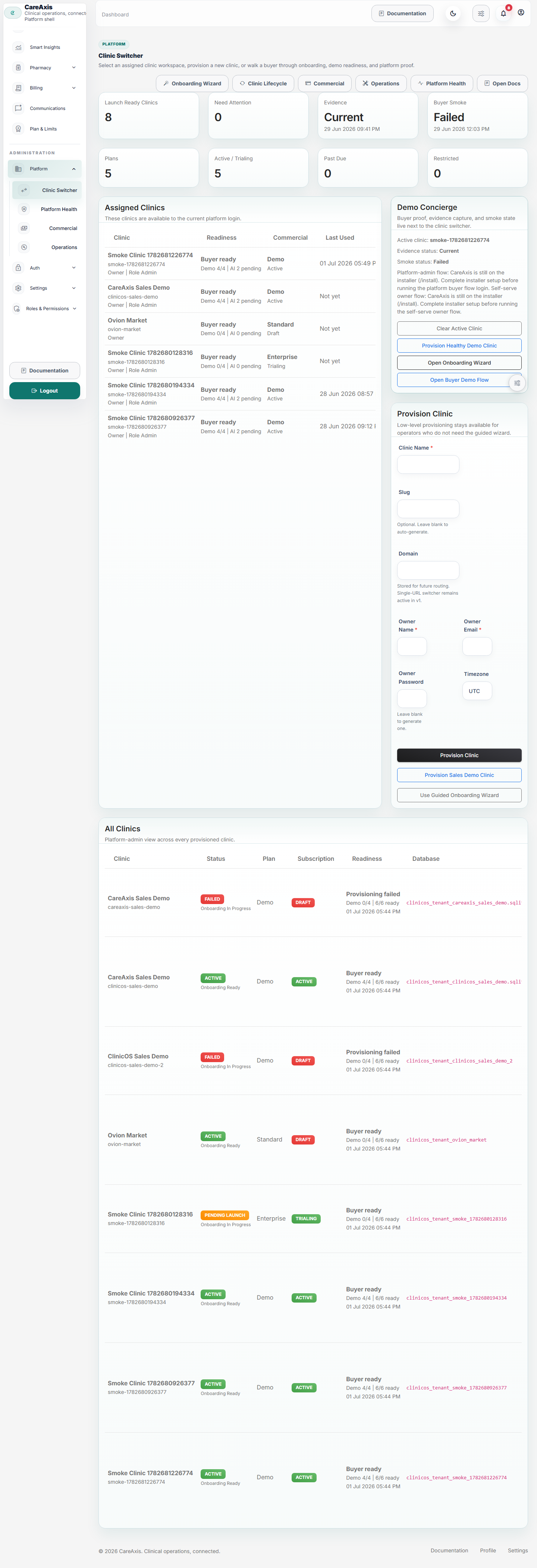Click the Open Docs button
Viewport: 537px width, 1568px height.
[502, 84]
